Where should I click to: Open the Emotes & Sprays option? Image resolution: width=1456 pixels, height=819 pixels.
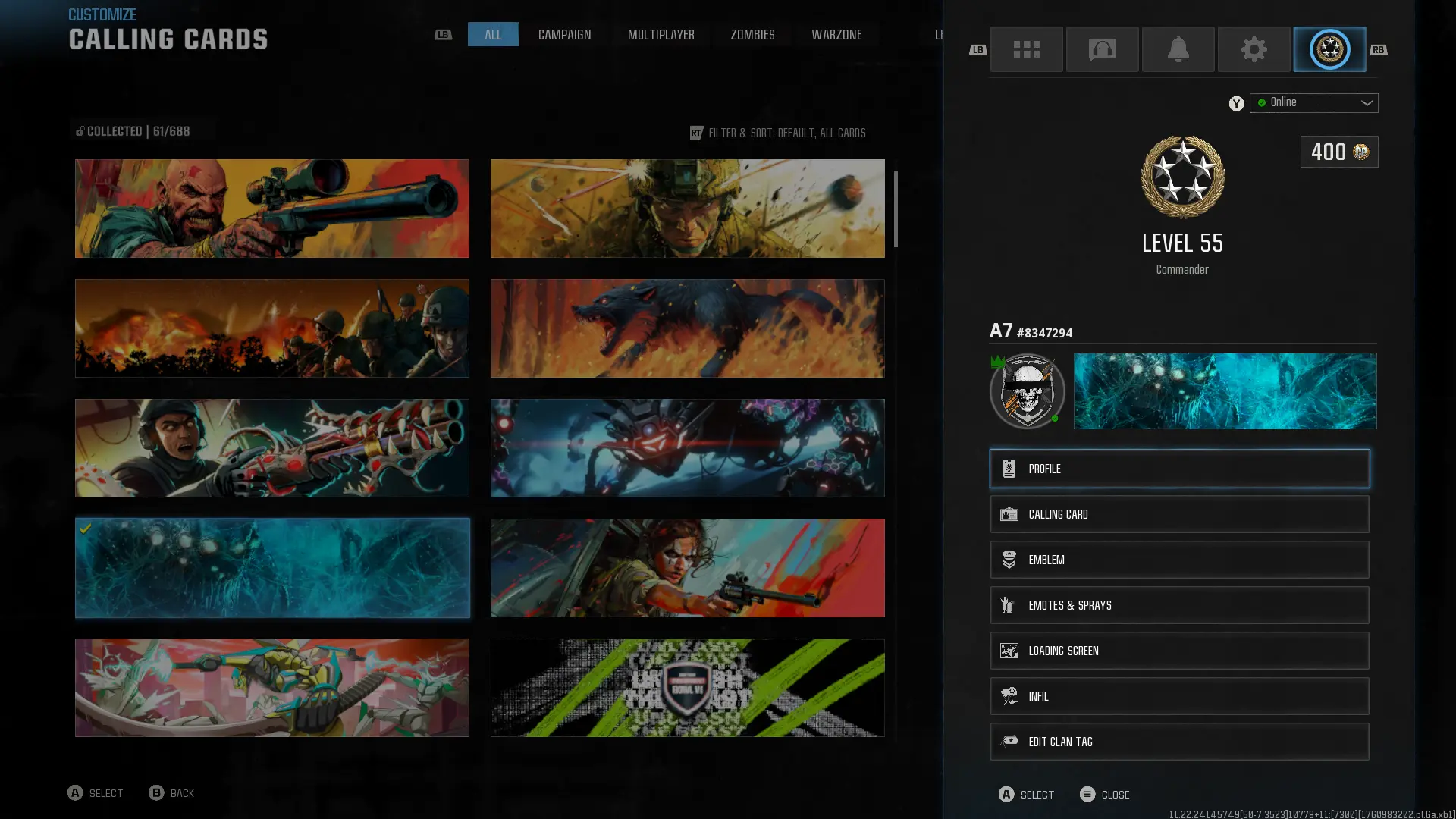pos(1179,605)
